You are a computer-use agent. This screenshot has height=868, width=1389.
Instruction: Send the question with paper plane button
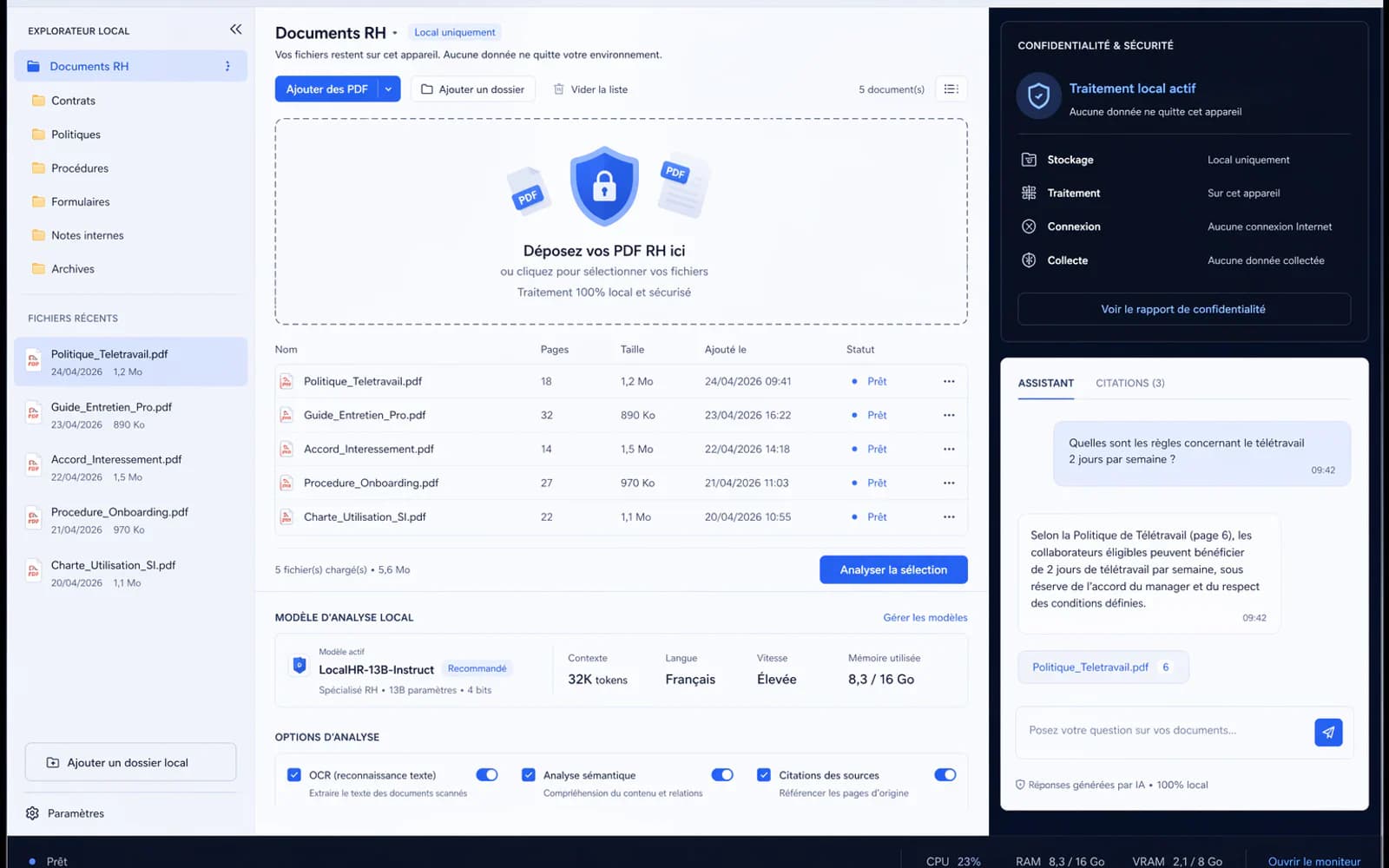coord(1328,733)
